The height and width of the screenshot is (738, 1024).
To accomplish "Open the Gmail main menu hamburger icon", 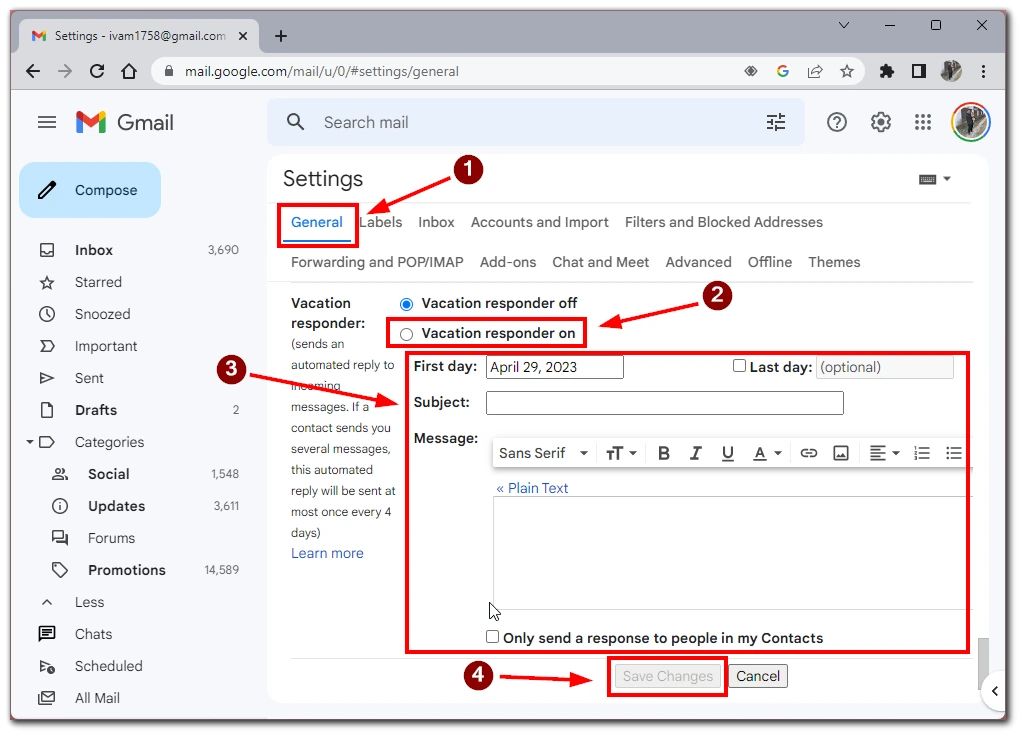I will tap(47, 122).
